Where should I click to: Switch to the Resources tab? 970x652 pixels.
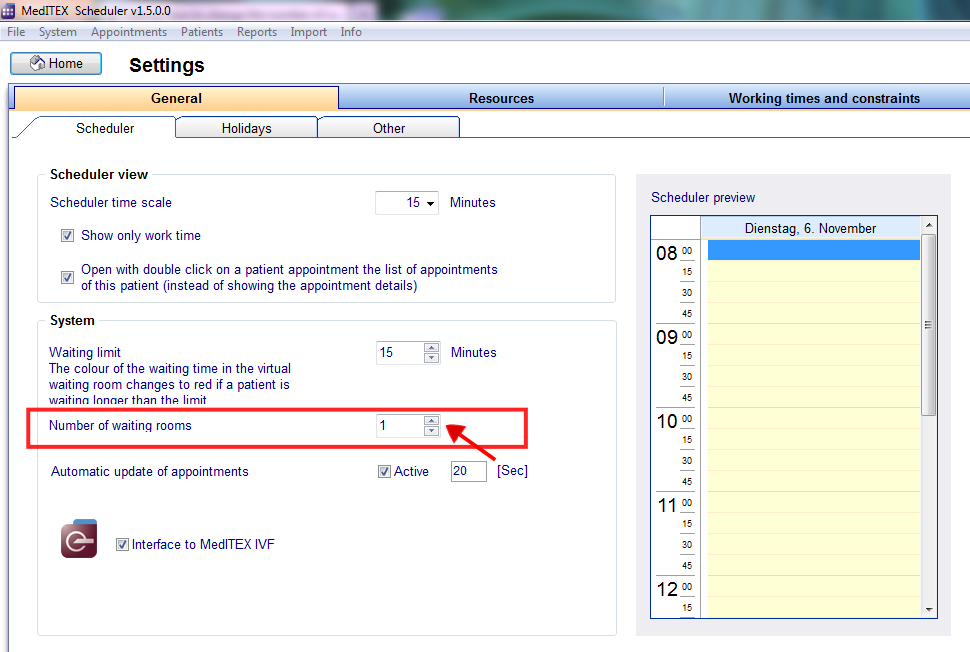coord(501,98)
